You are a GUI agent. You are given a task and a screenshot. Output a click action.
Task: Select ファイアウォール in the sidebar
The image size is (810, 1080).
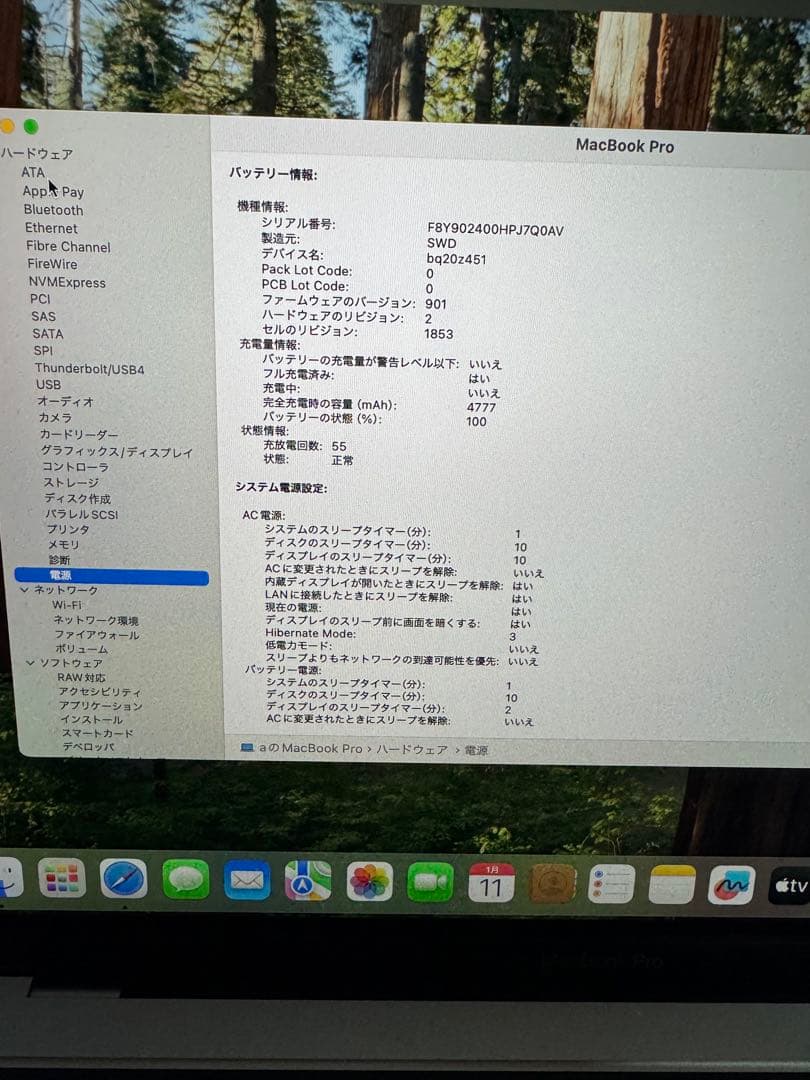94,633
